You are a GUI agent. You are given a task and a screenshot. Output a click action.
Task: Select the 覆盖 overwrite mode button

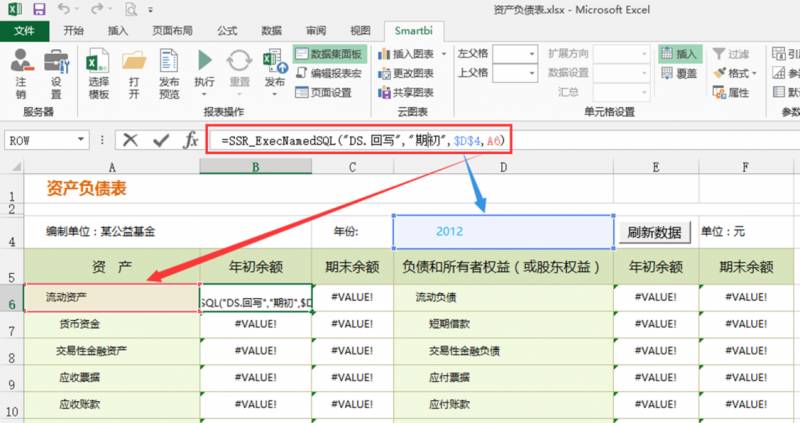click(680, 73)
